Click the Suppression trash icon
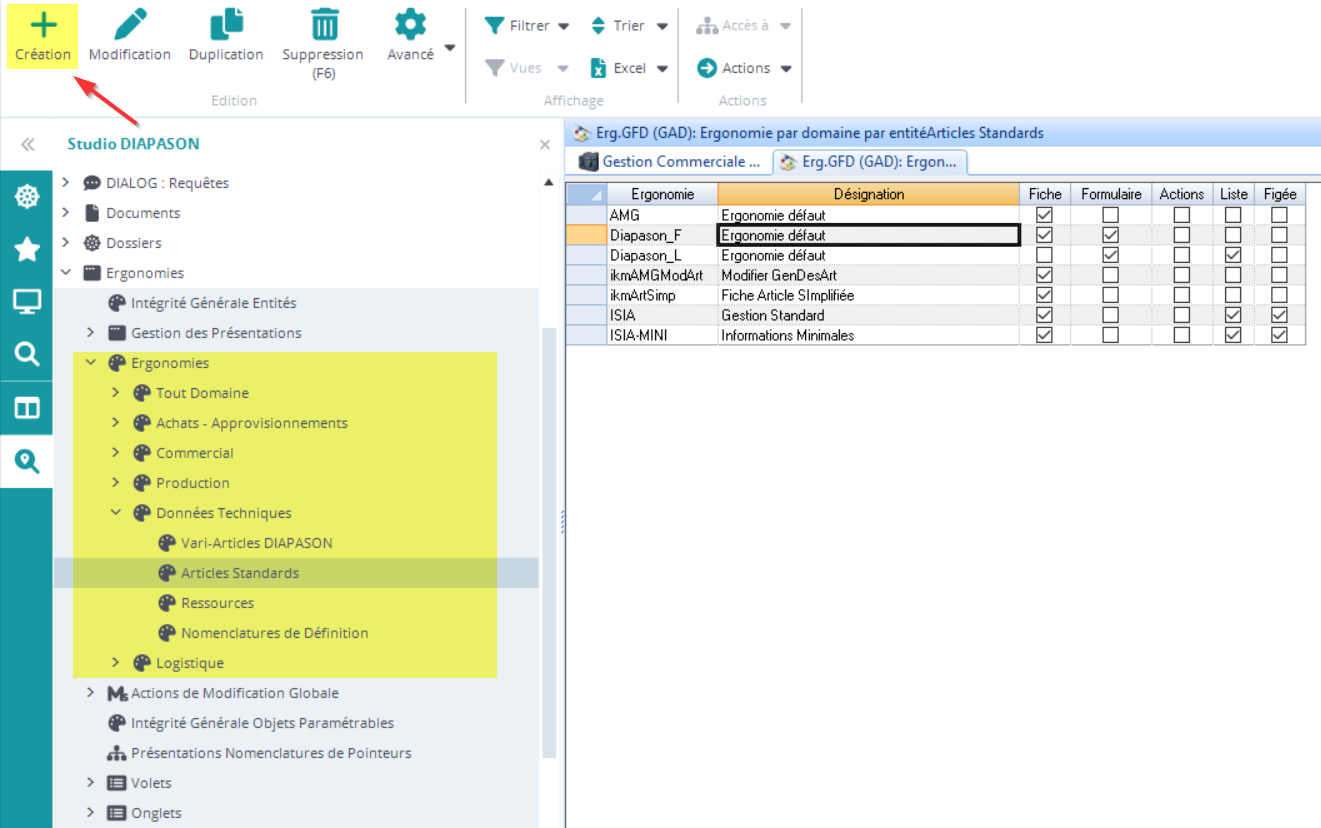 point(323,25)
